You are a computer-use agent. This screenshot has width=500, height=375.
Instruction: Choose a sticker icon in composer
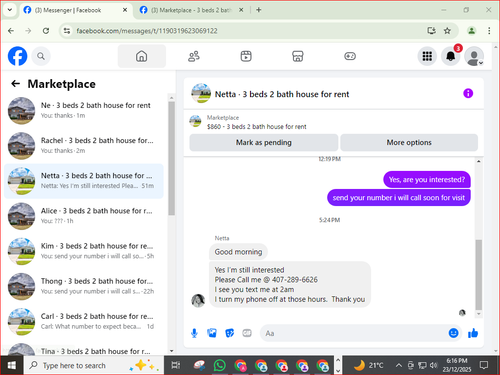pyautogui.click(x=229, y=333)
